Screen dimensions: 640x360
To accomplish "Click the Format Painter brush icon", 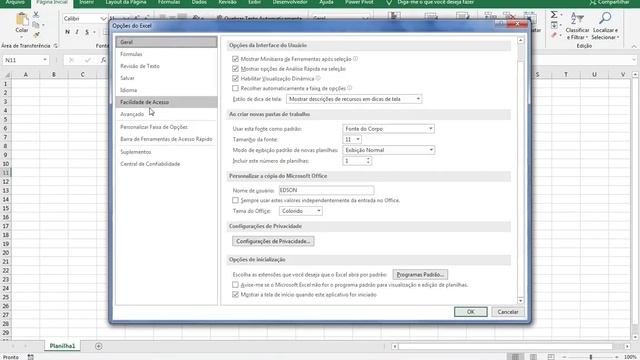I will 36,35.
